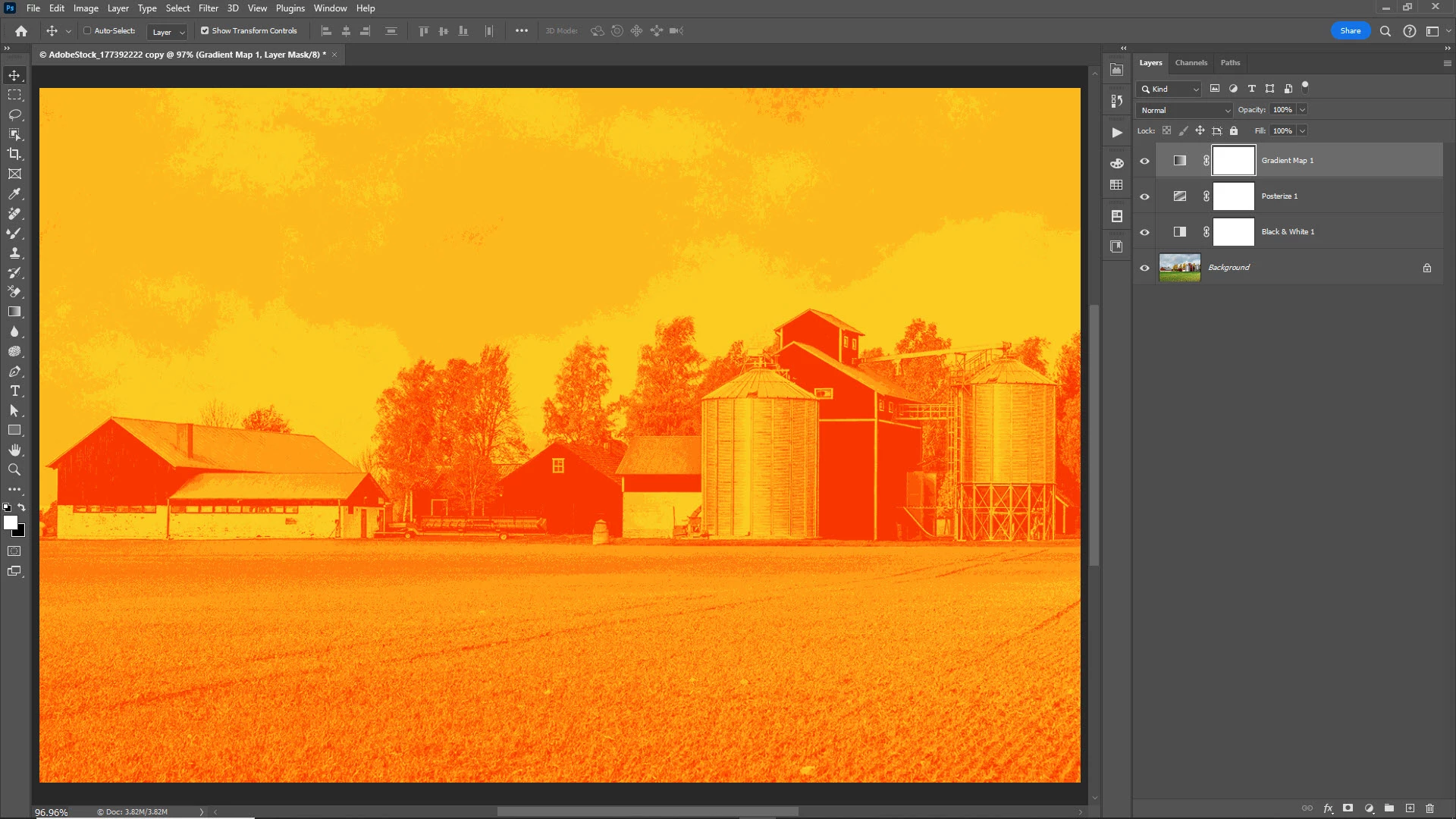Screen dimensions: 1456x819
Task: Choose the Eyedropper tool
Action: pos(14,194)
